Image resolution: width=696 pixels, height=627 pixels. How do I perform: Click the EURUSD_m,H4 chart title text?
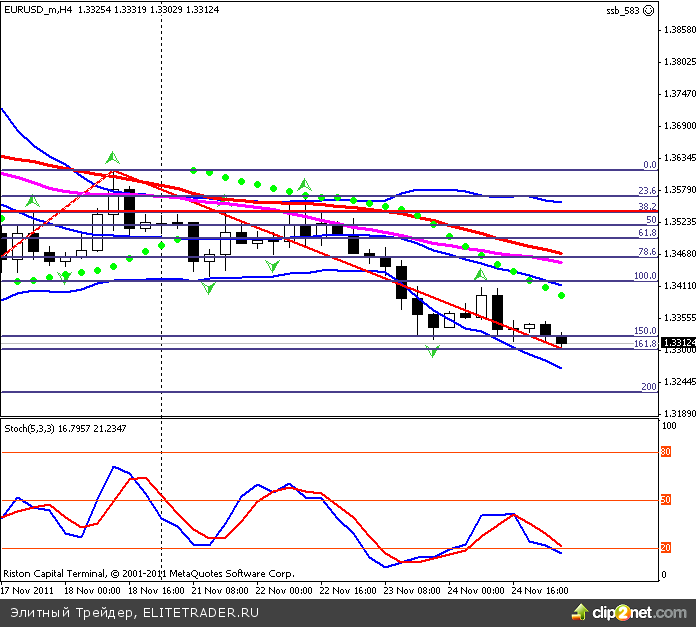[37, 11]
